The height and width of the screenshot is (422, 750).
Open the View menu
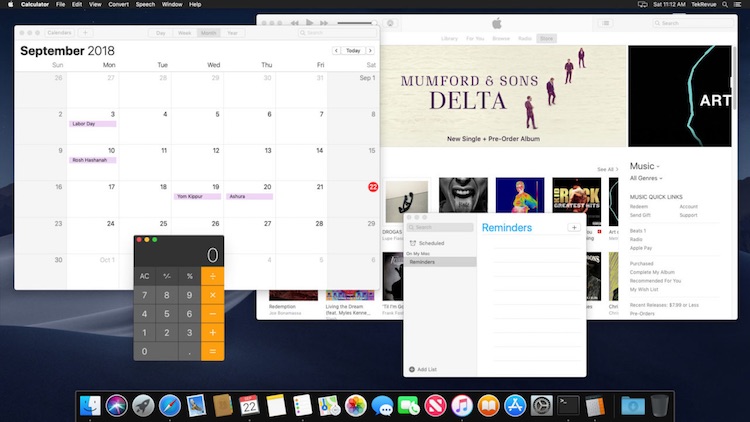pos(95,4)
